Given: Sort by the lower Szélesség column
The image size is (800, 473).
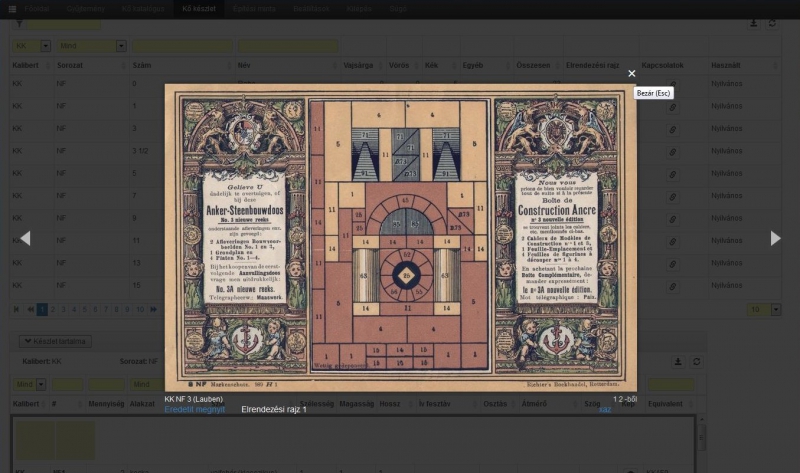Looking at the screenshot, I should pos(316,404).
